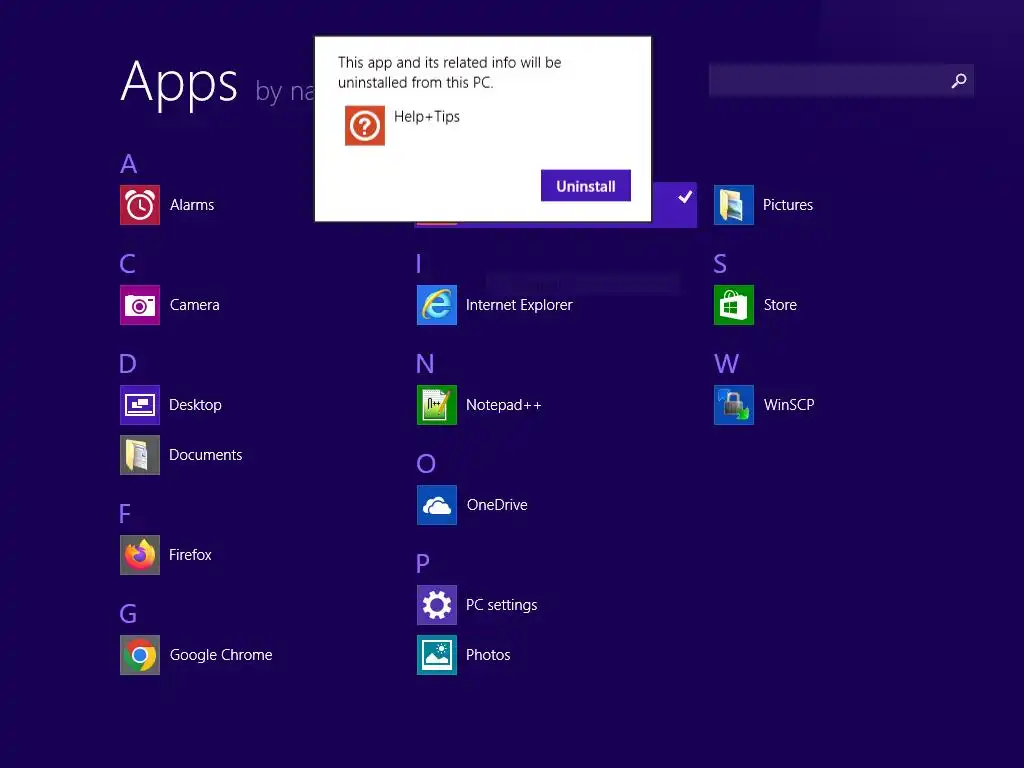Image resolution: width=1024 pixels, height=768 pixels.
Task: Click the Help+Tips icon in dialog
Action: coord(364,125)
